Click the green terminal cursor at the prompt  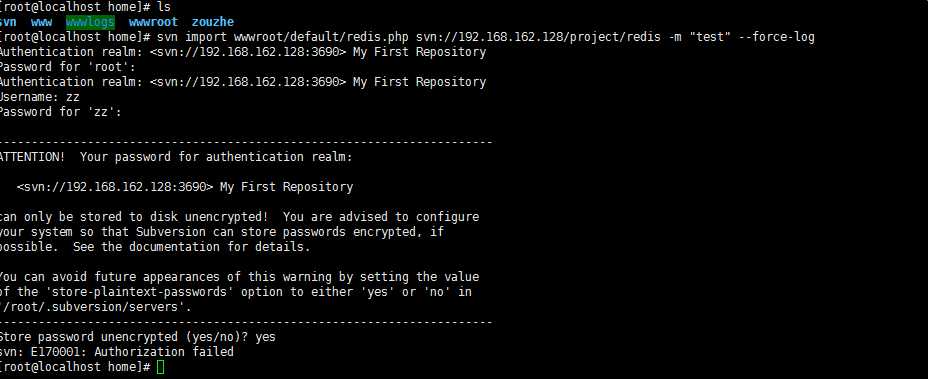pyautogui.click(x=160, y=367)
